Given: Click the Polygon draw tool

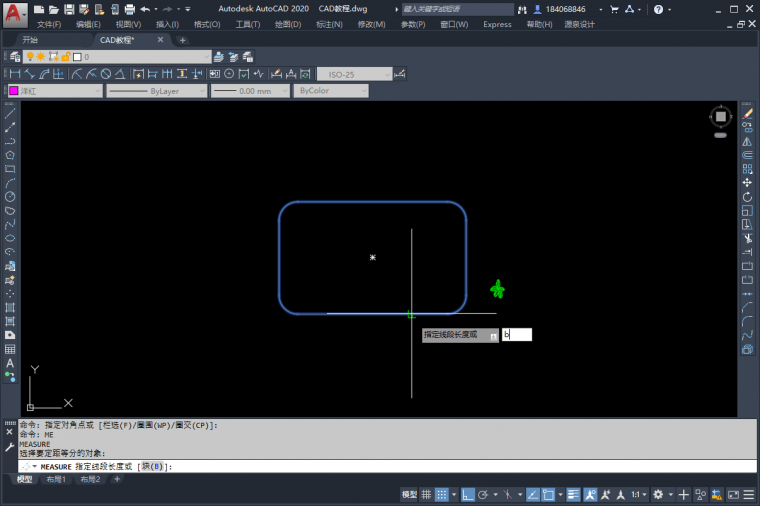Looking at the screenshot, I should click(x=10, y=155).
